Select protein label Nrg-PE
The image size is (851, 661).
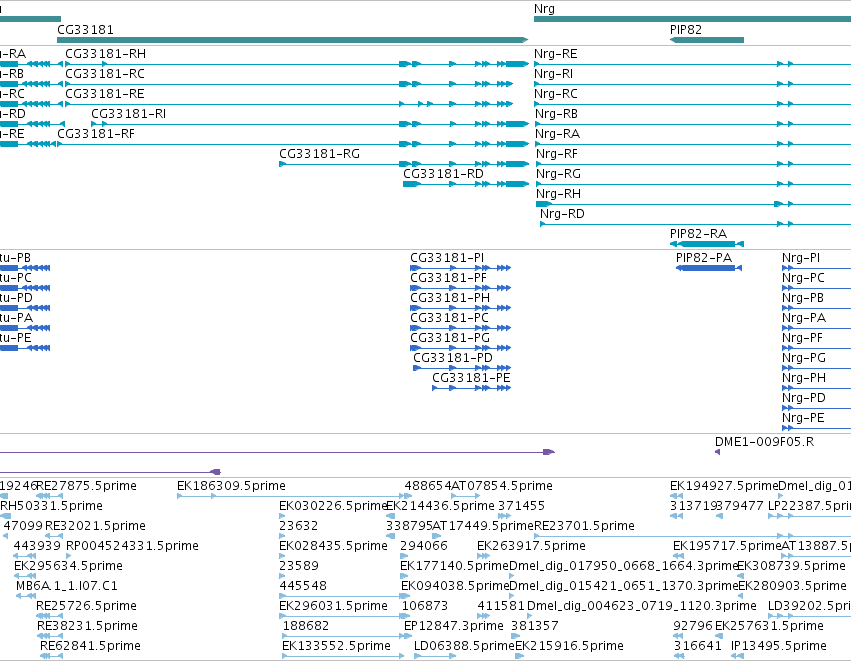tap(803, 418)
